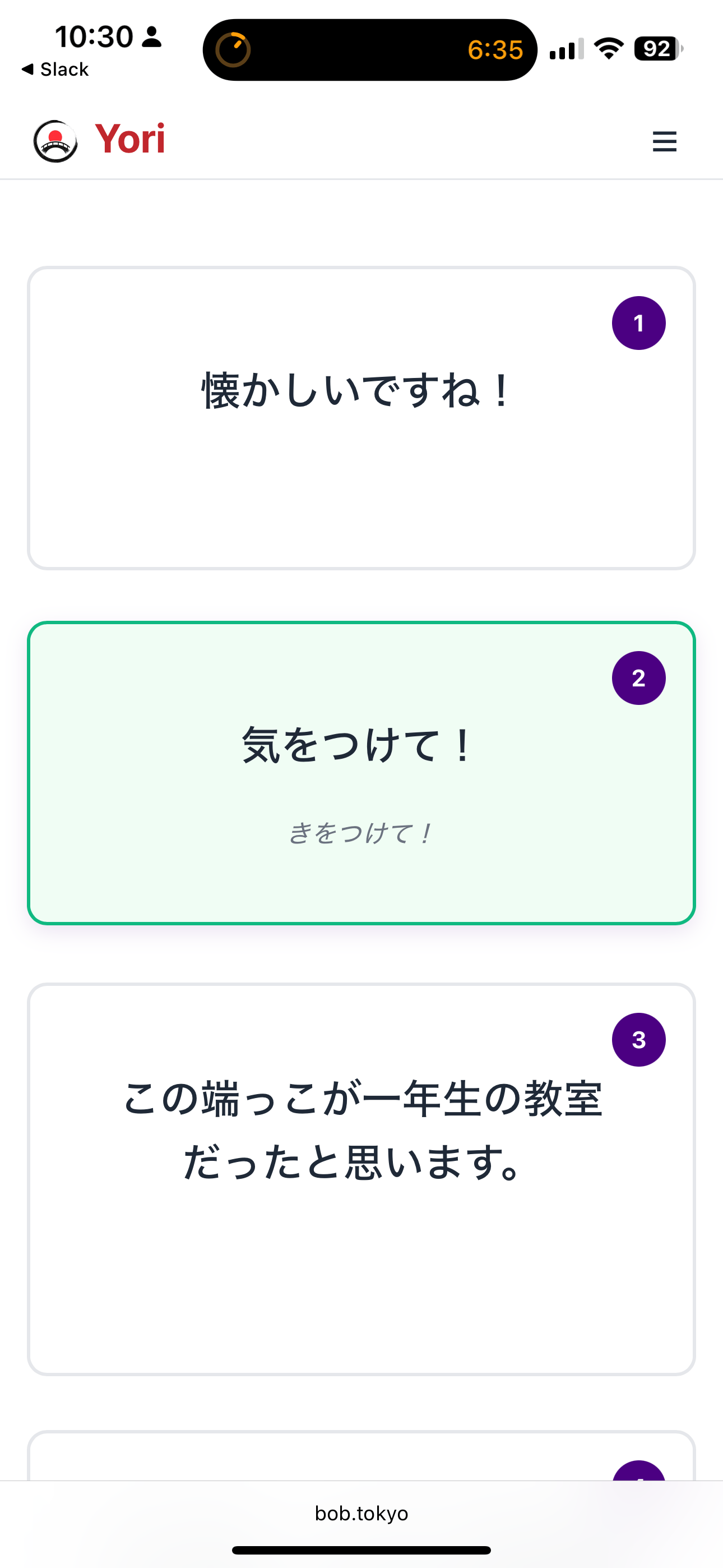
Task: Tap the bob.tokyo address bar
Action: click(361, 1513)
